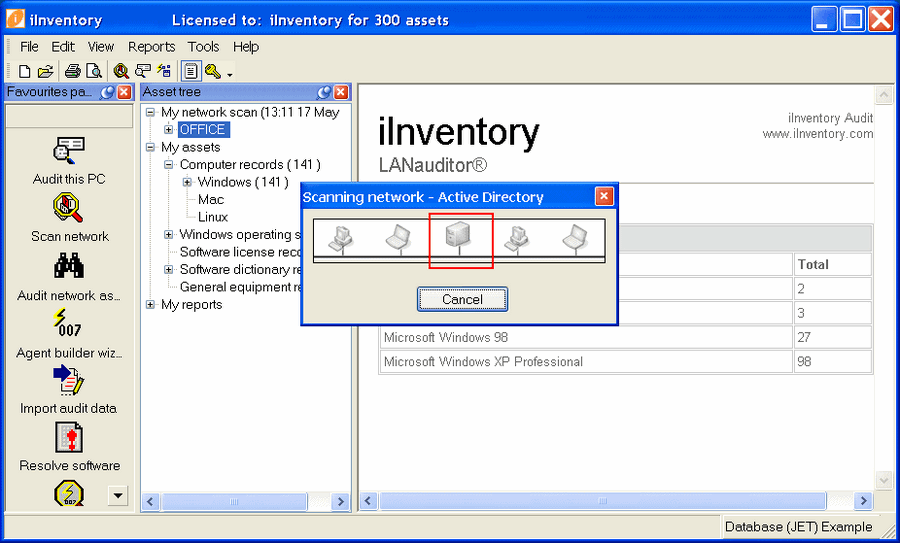900x543 pixels.
Task: Close the Scanning network dialog
Action: (604, 197)
